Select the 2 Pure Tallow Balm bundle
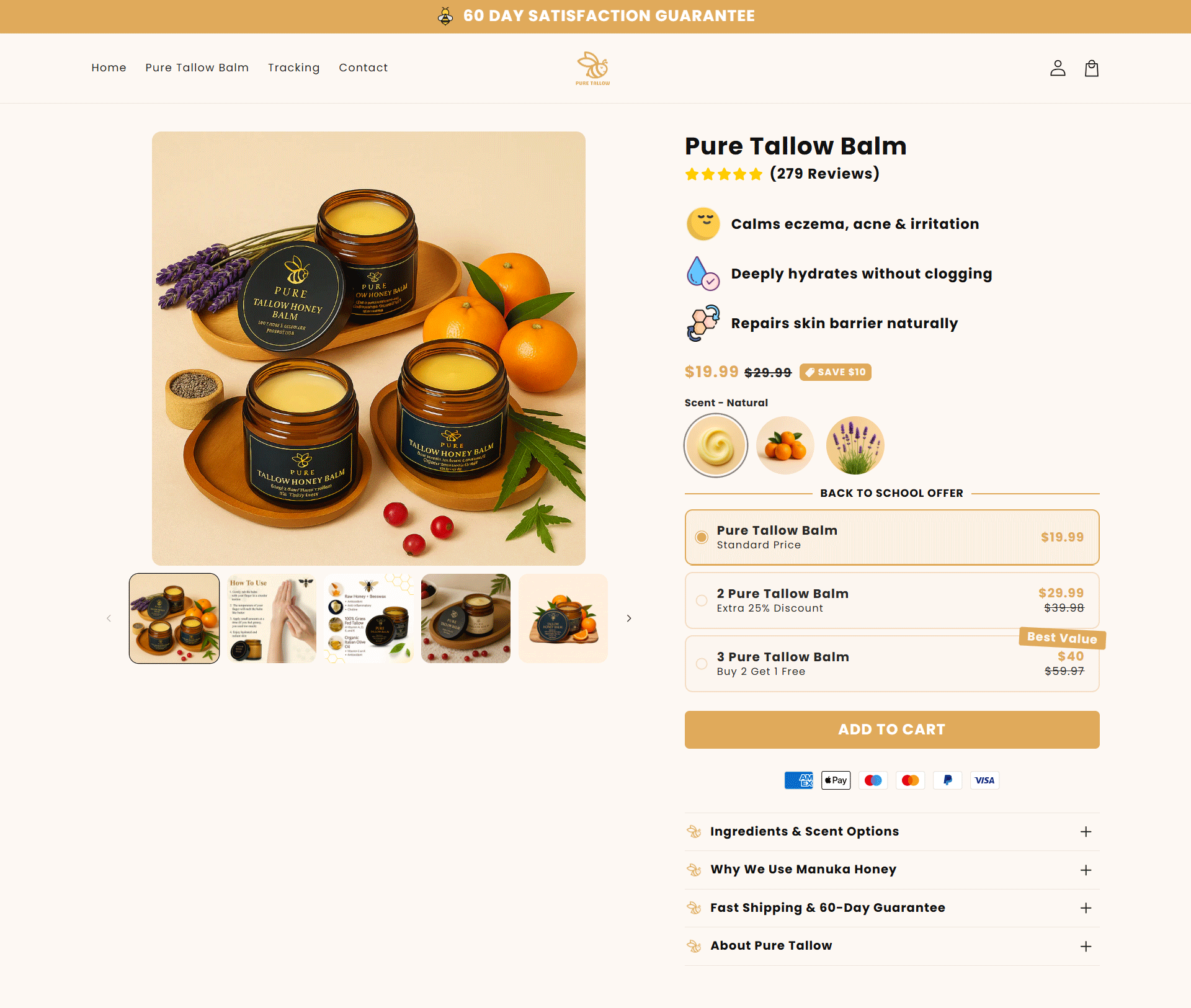 click(x=892, y=600)
